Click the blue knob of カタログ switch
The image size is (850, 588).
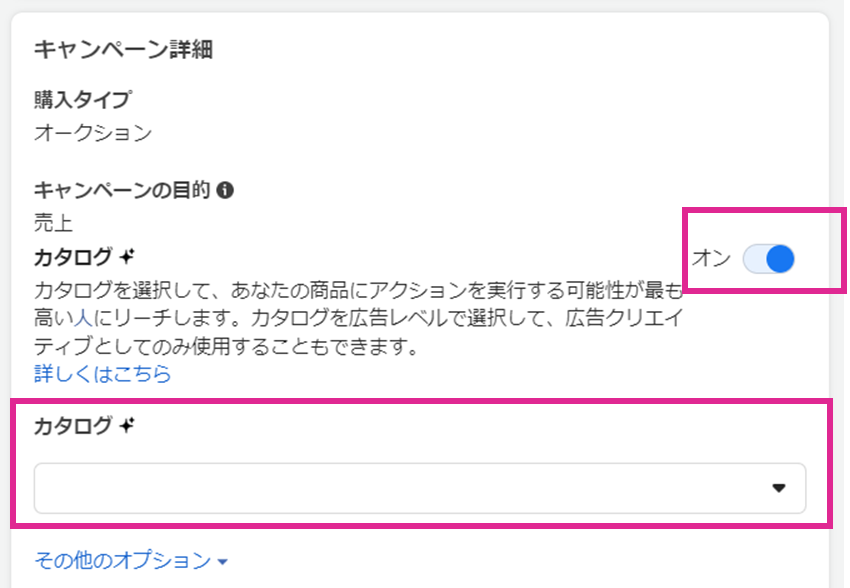(x=780, y=259)
